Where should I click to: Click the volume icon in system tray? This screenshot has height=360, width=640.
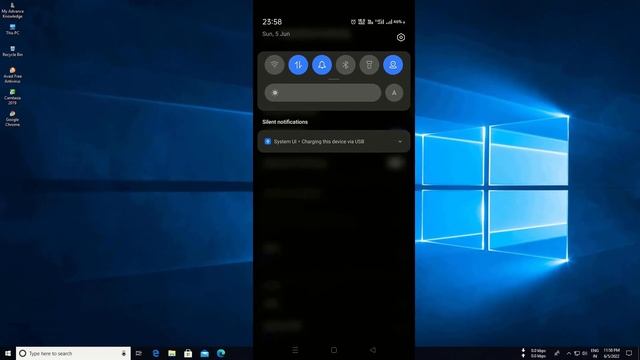(585, 353)
